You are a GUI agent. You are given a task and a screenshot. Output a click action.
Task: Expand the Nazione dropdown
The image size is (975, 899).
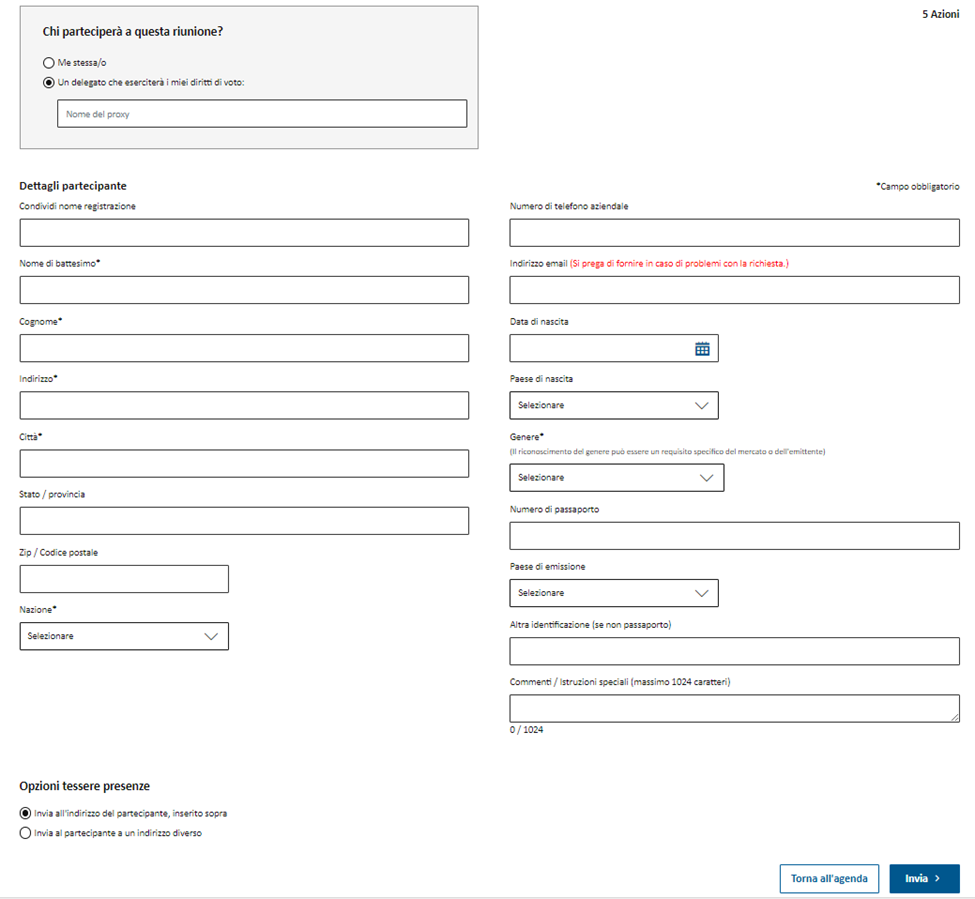[x=124, y=636]
